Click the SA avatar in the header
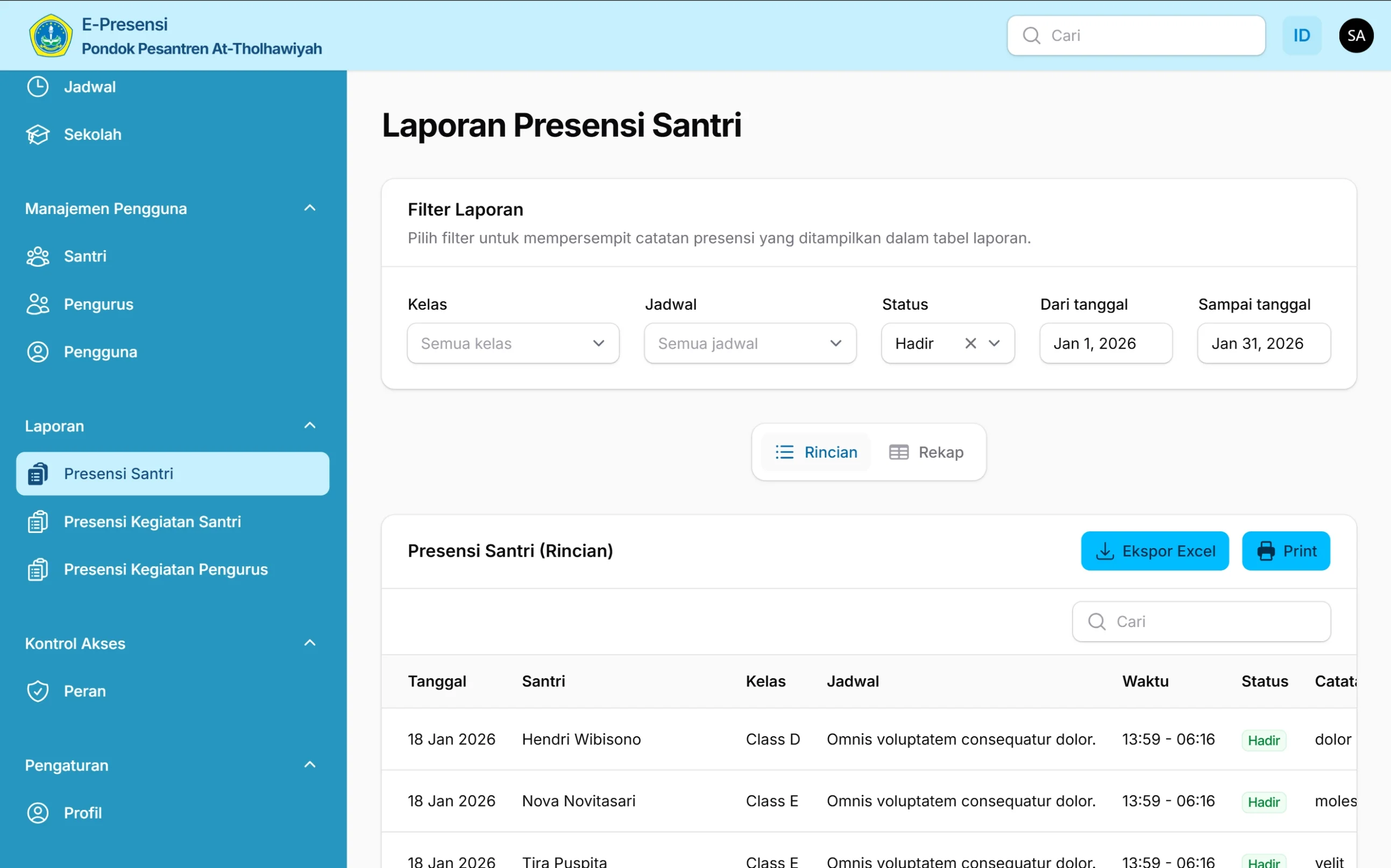Image resolution: width=1391 pixels, height=868 pixels. 1356,35
